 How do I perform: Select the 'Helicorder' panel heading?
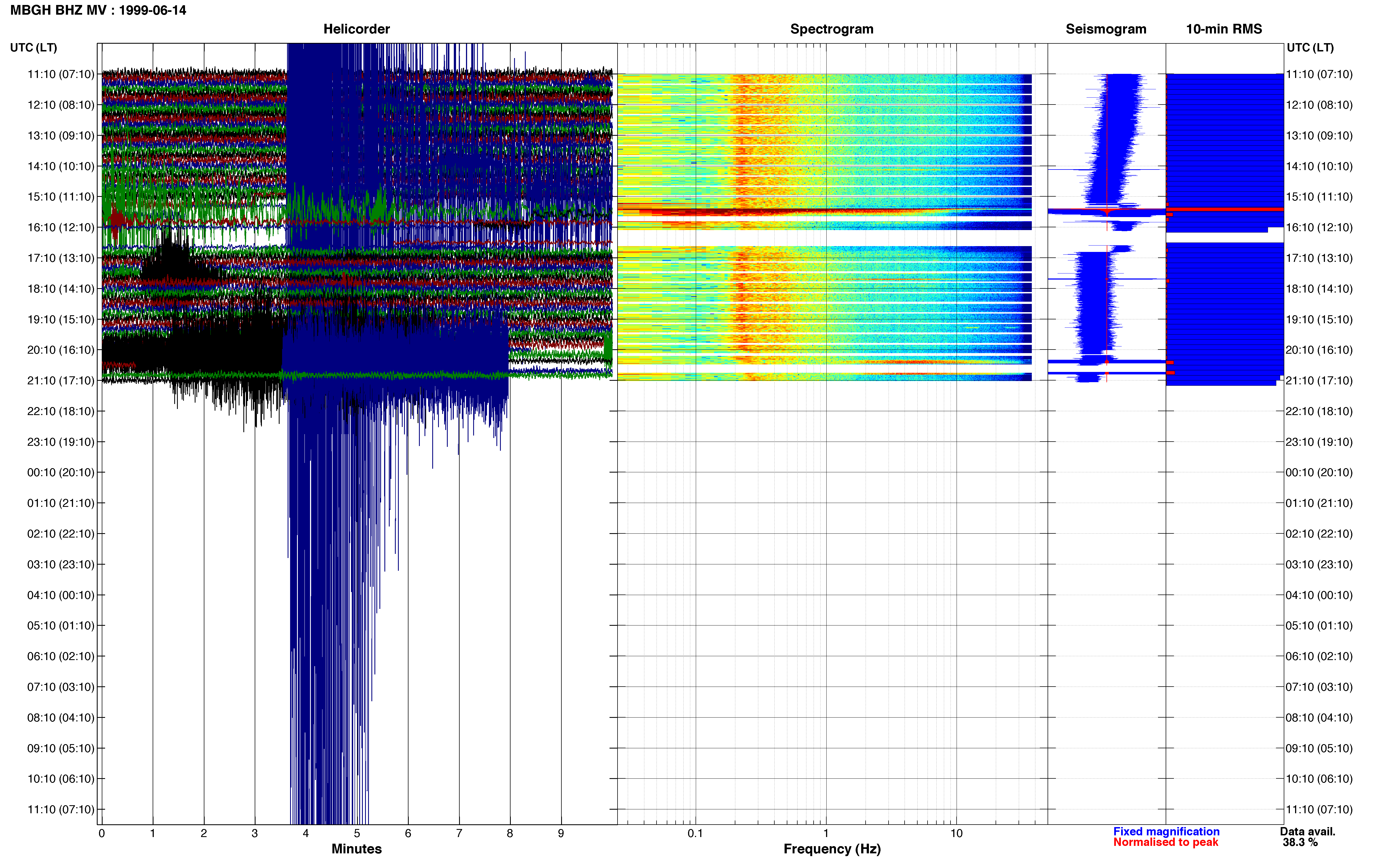click(356, 29)
